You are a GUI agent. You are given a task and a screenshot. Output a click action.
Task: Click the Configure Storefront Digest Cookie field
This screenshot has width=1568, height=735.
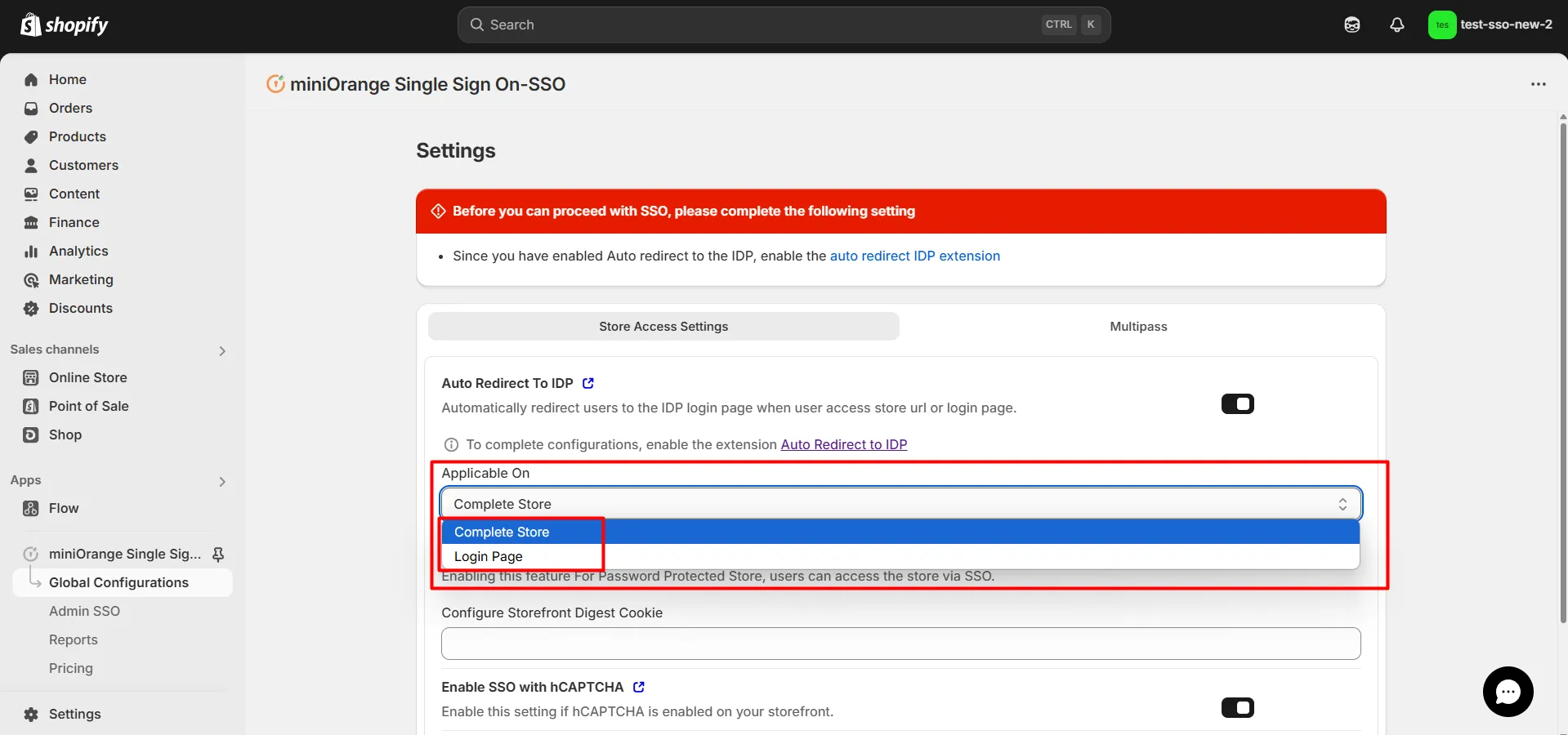coord(900,644)
